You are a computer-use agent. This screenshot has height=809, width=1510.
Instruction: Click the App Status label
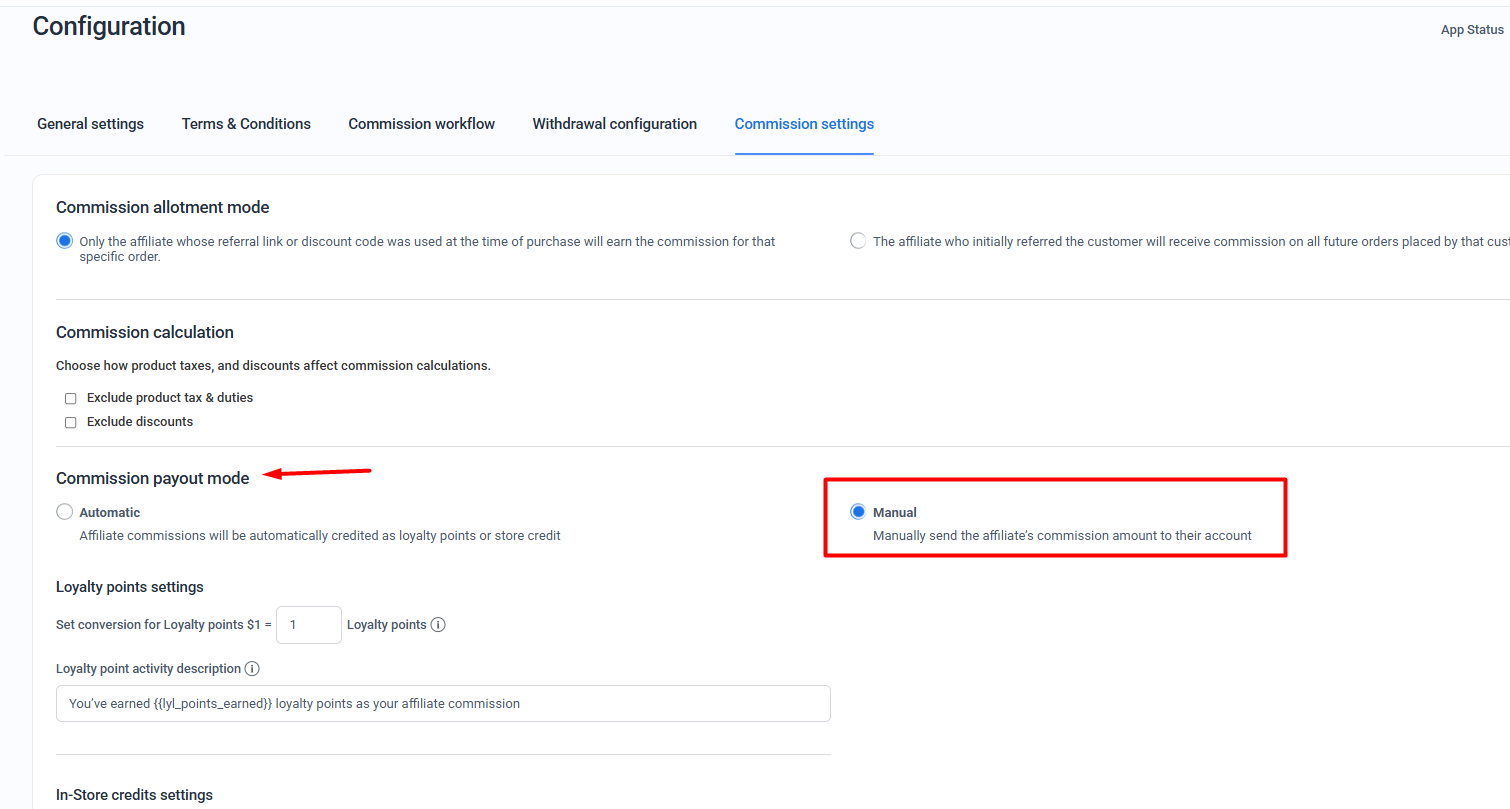tap(1472, 30)
